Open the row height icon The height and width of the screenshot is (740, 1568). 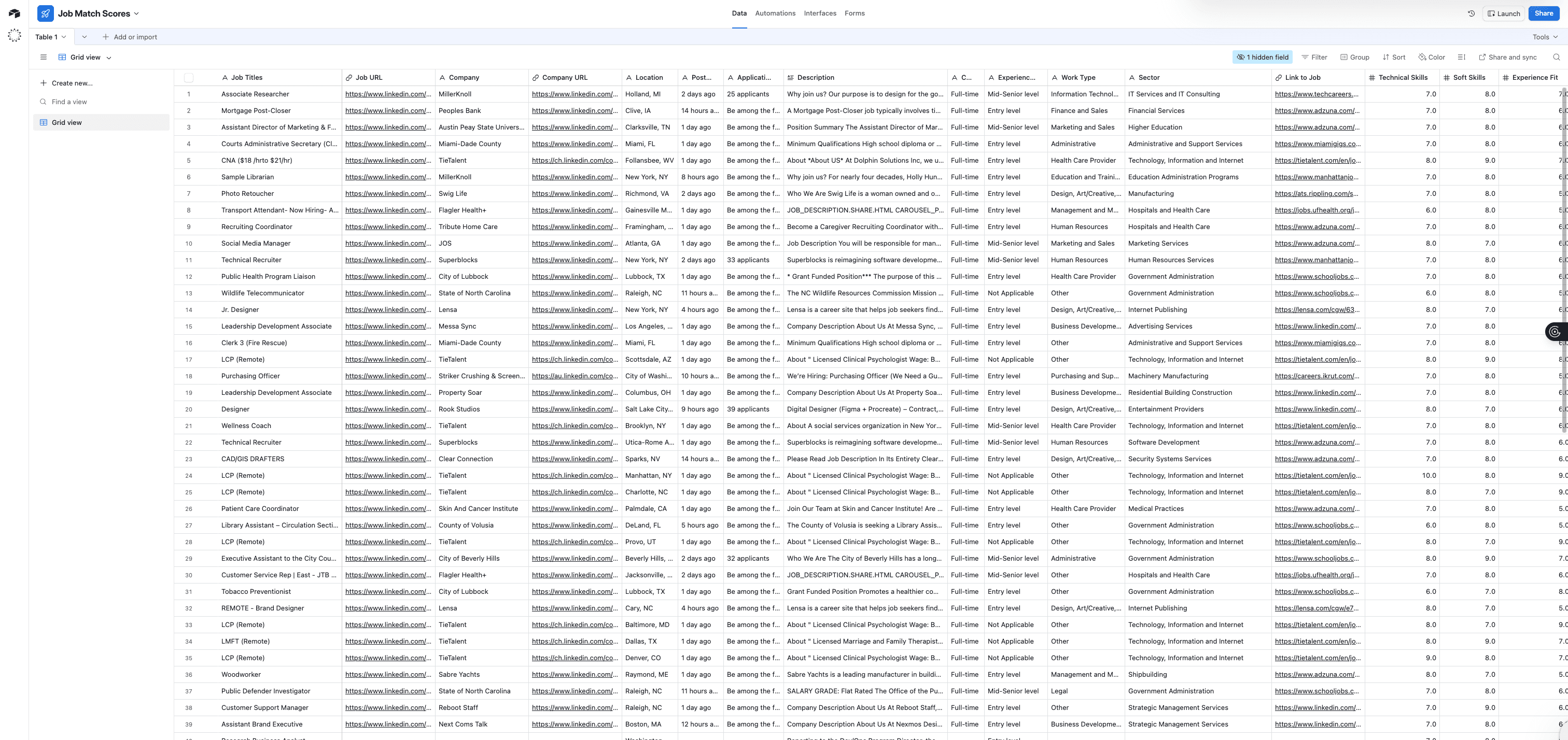coord(1462,57)
